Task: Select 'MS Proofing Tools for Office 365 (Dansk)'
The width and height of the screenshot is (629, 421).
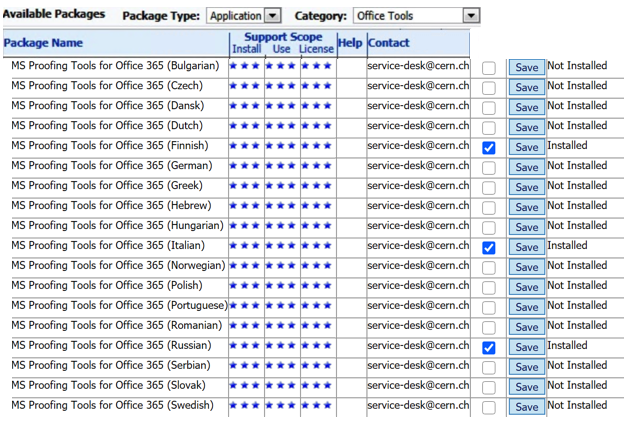Action: click(108, 106)
